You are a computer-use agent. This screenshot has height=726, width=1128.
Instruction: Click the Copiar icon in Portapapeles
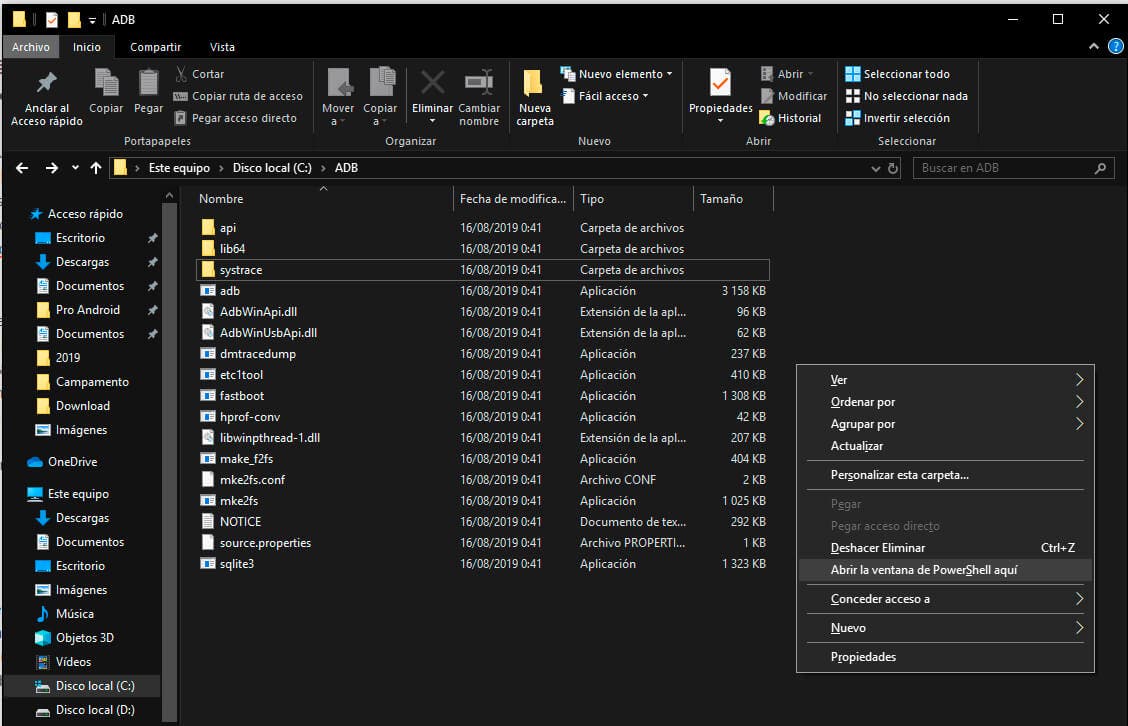click(x=106, y=84)
